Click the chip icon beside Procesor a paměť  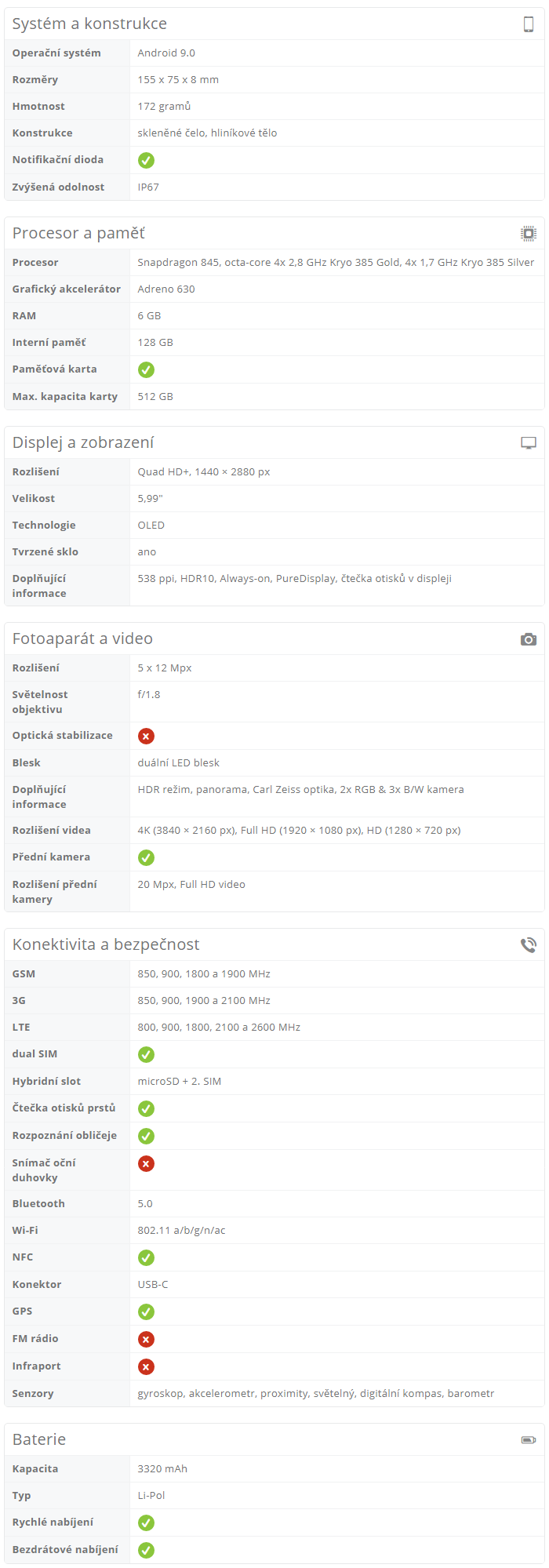pyautogui.click(x=529, y=233)
